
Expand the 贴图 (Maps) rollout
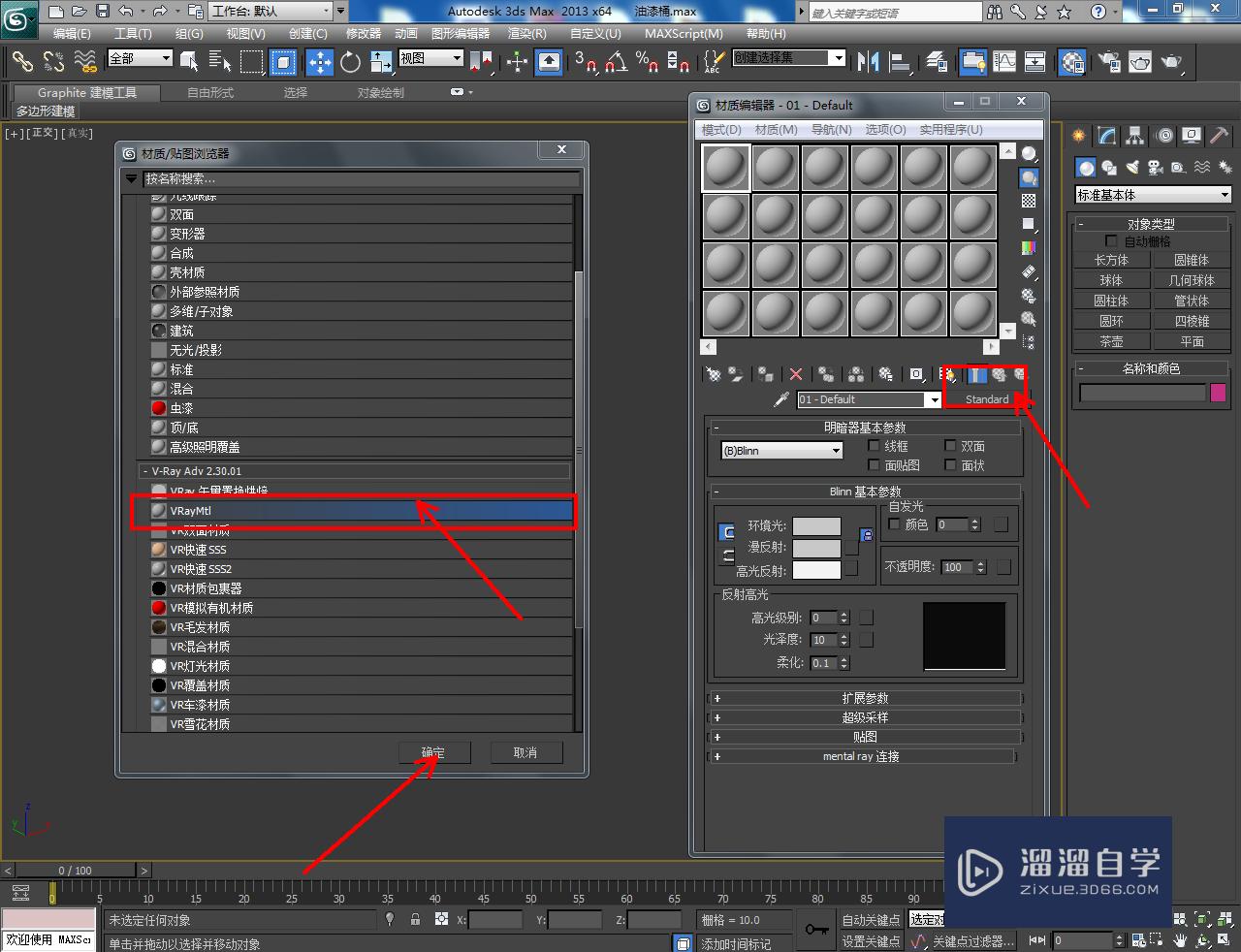click(x=865, y=737)
